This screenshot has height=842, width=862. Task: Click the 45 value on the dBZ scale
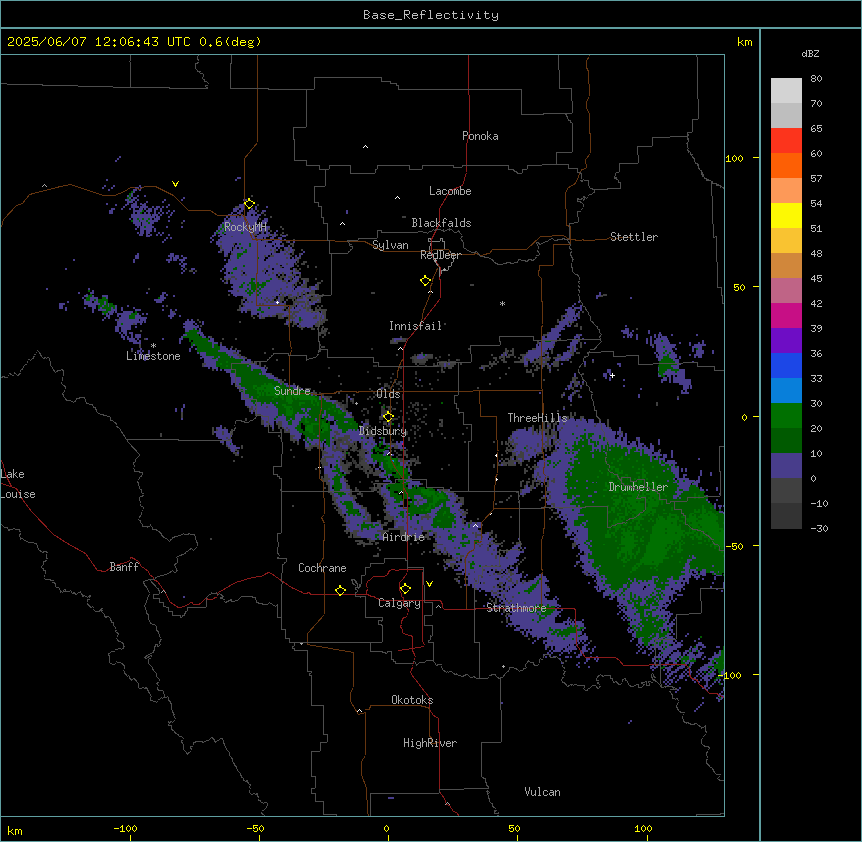click(x=816, y=279)
